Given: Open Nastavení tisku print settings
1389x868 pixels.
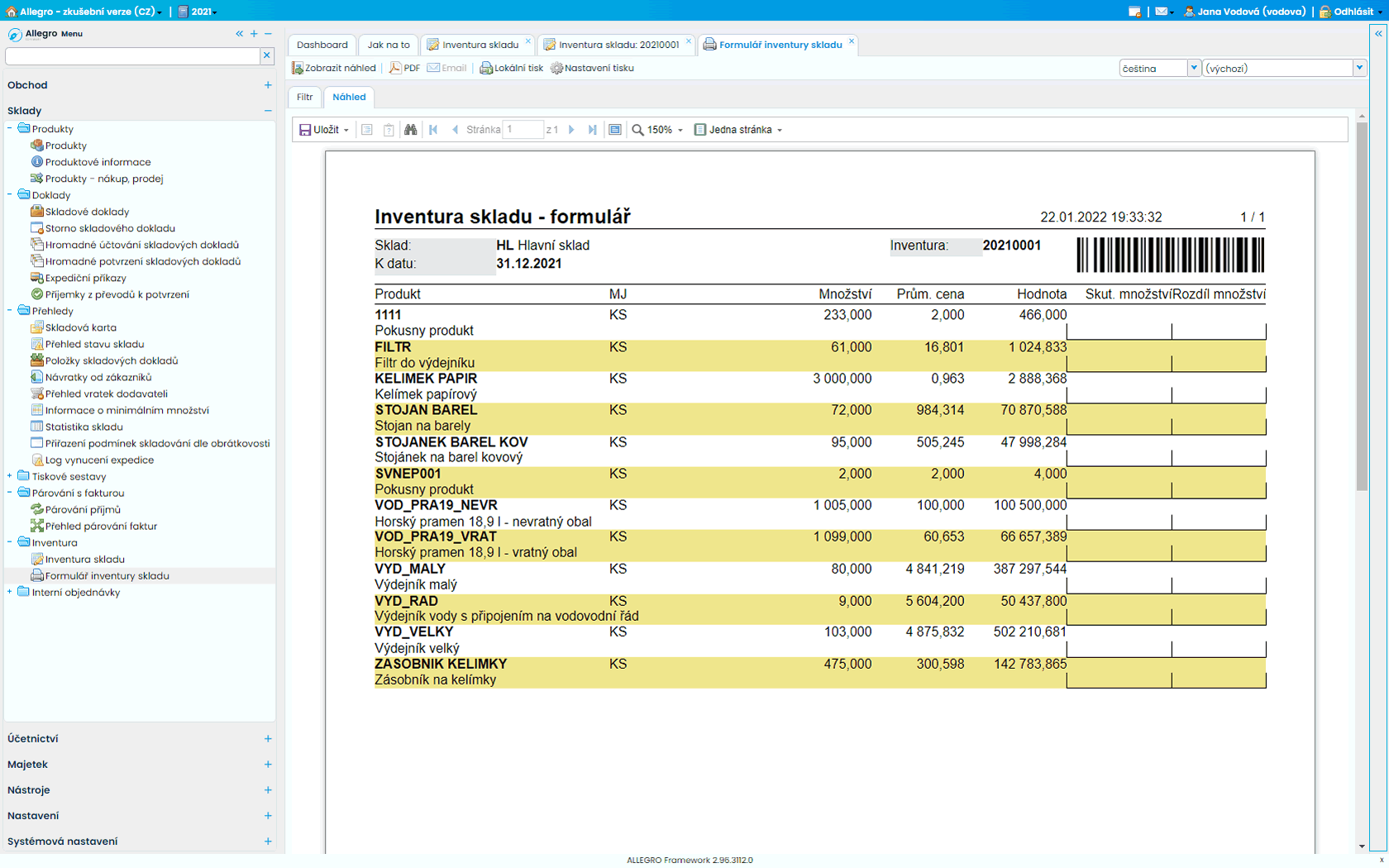Looking at the screenshot, I should 592,68.
